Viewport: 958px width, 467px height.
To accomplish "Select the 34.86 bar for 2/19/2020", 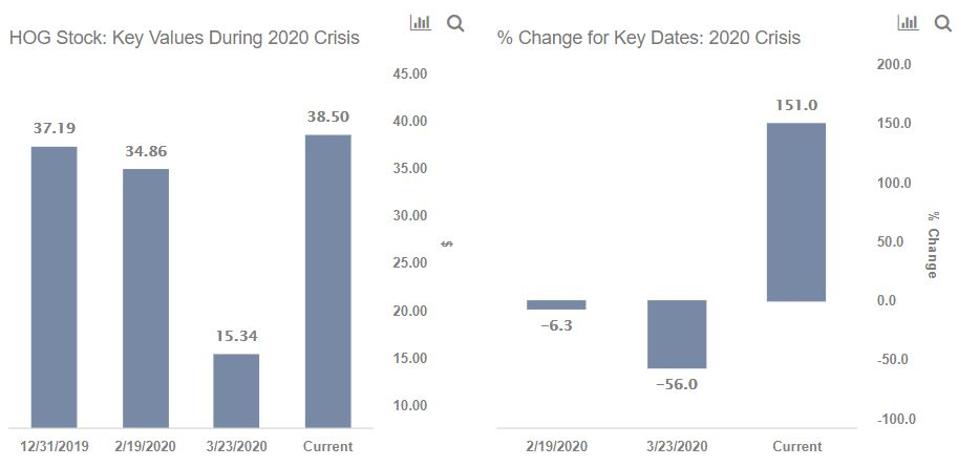I will pyautogui.click(x=146, y=298).
